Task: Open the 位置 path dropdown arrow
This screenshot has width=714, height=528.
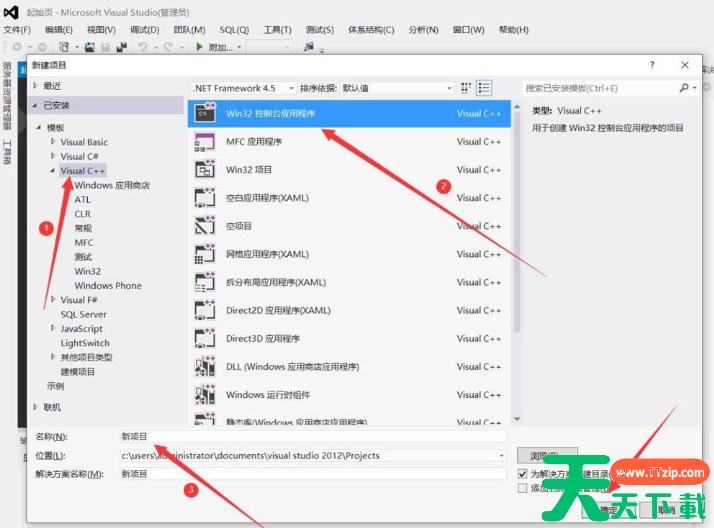Action: point(501,456)
